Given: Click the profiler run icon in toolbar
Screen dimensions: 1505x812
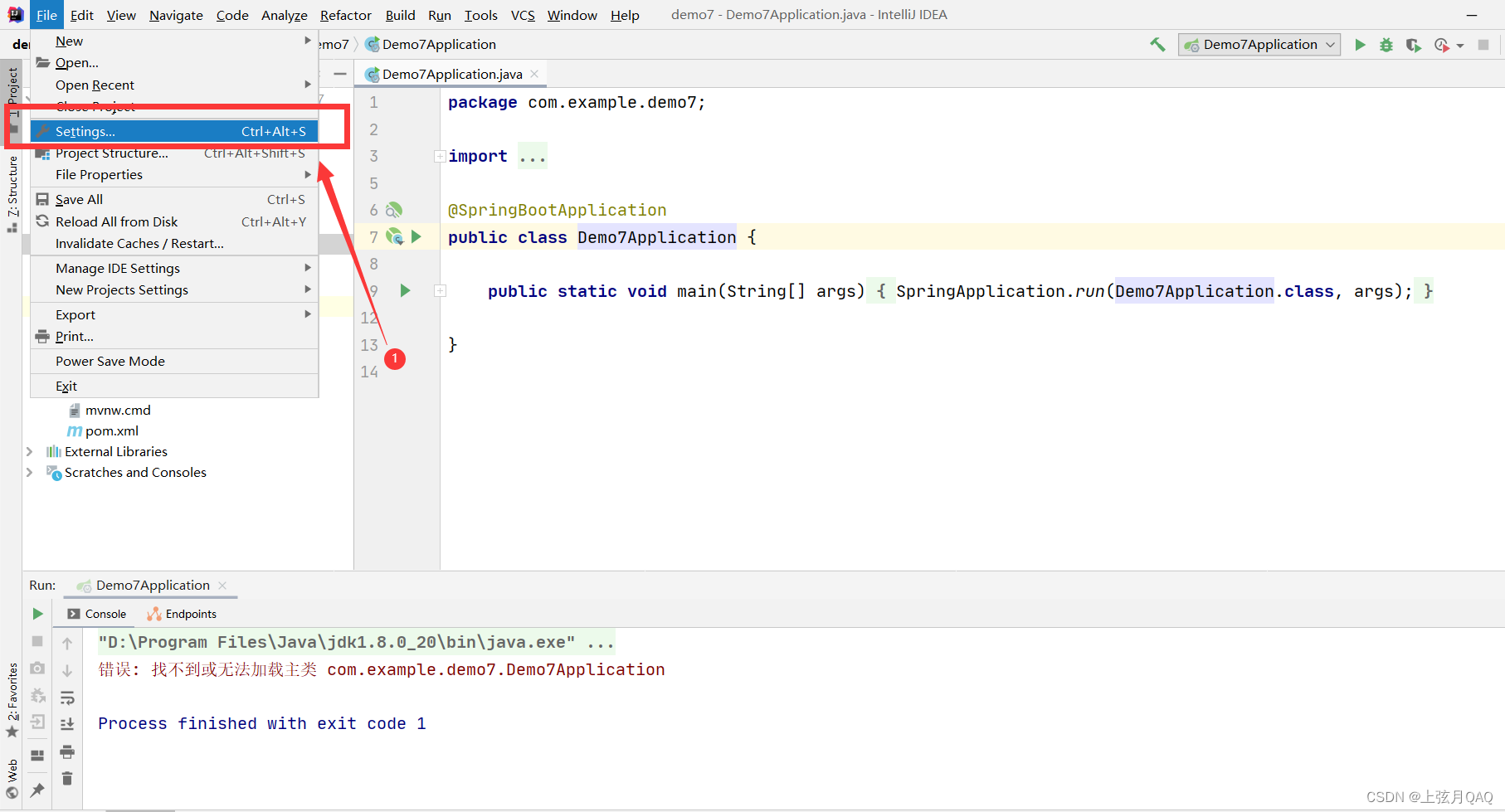Looking at the screenshot, I should pos(1441,45).
